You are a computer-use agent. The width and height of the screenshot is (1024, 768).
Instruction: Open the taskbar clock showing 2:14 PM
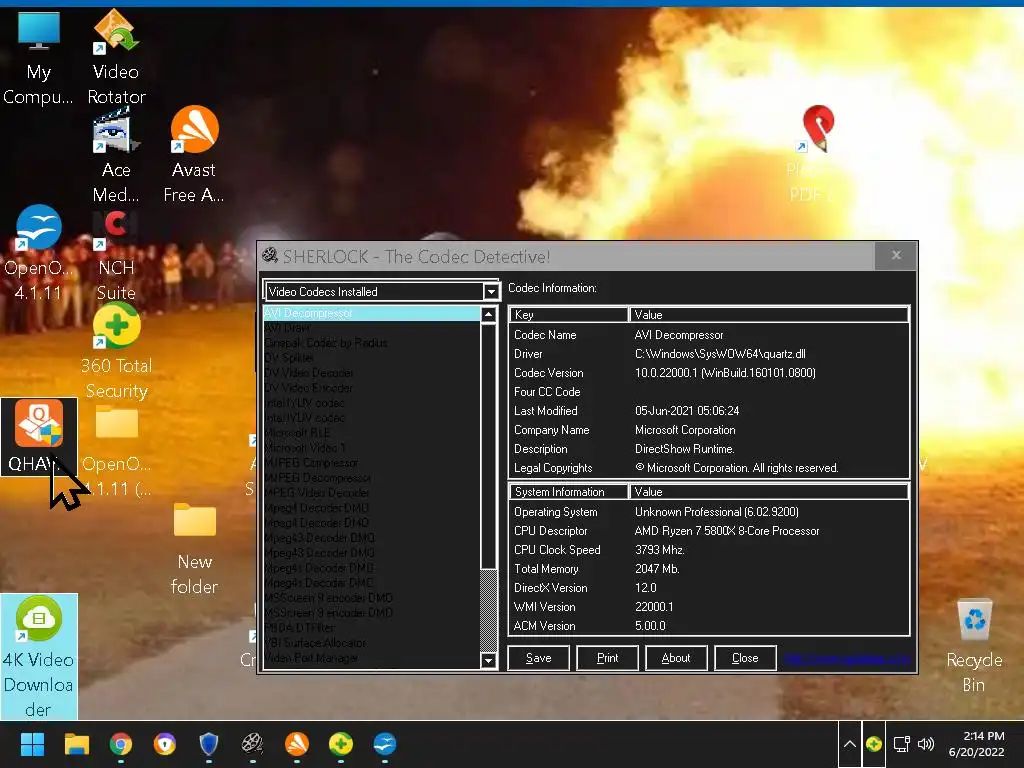point(976,744)
